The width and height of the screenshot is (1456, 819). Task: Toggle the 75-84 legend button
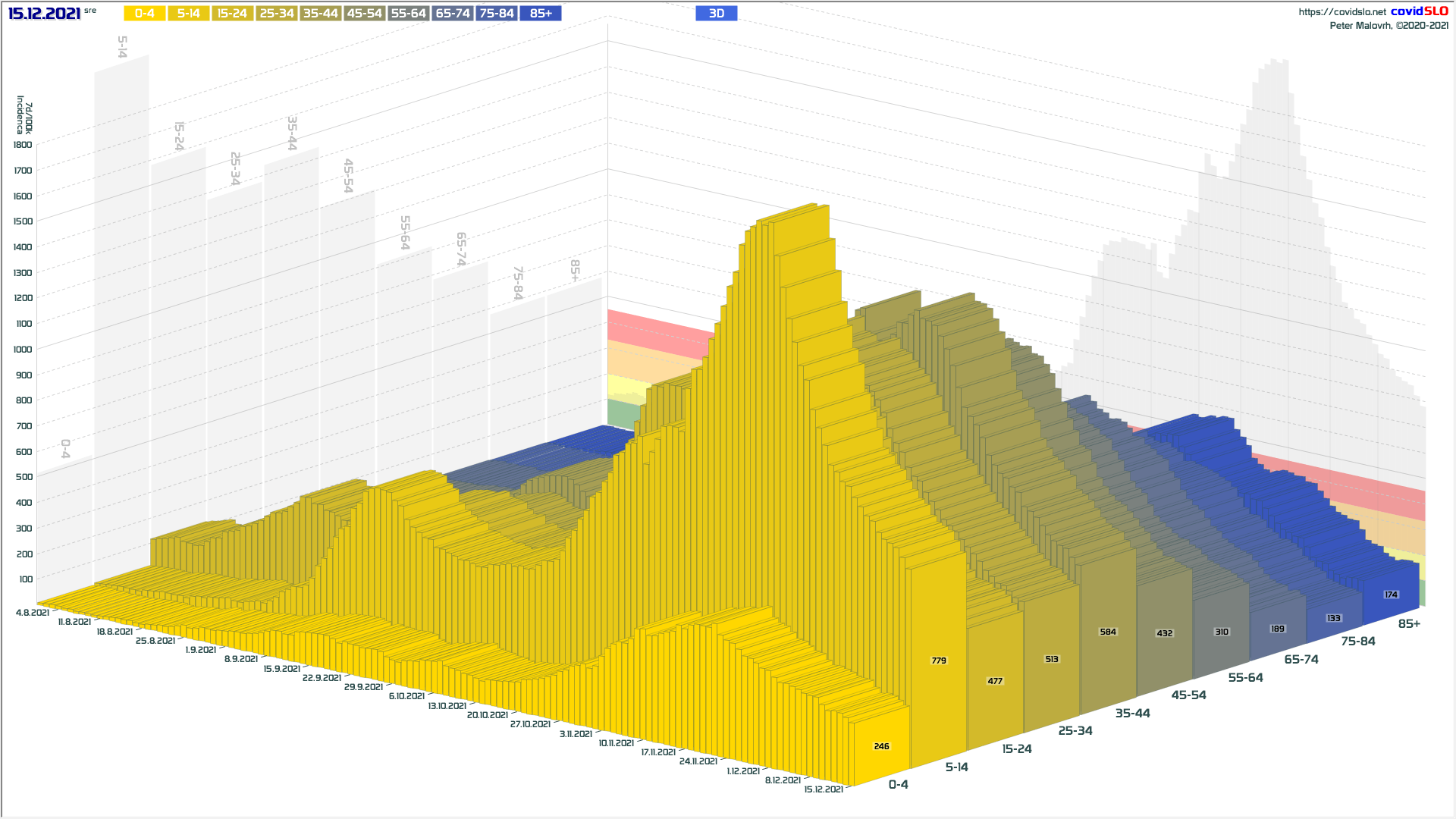click(x=497, y=14)
